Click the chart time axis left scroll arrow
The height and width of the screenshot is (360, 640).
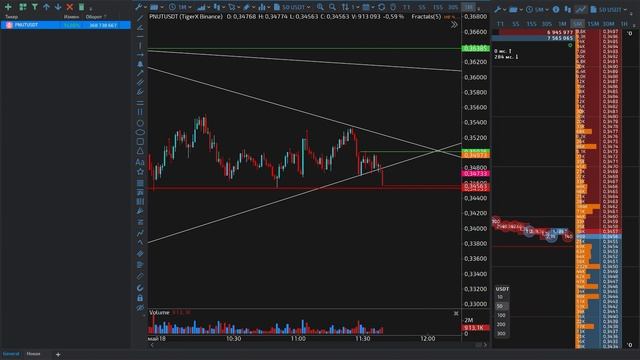click(152, 345)
